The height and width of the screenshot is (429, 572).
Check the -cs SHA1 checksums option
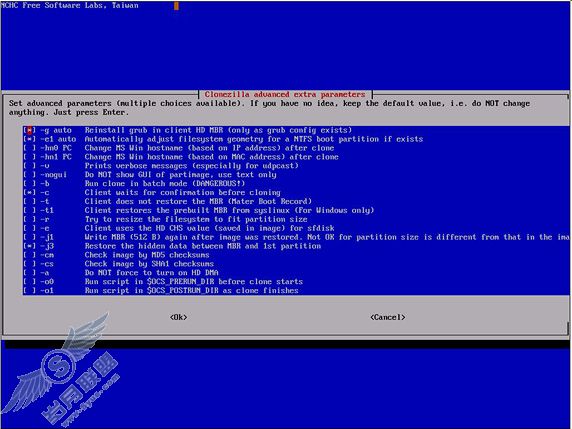30,264
